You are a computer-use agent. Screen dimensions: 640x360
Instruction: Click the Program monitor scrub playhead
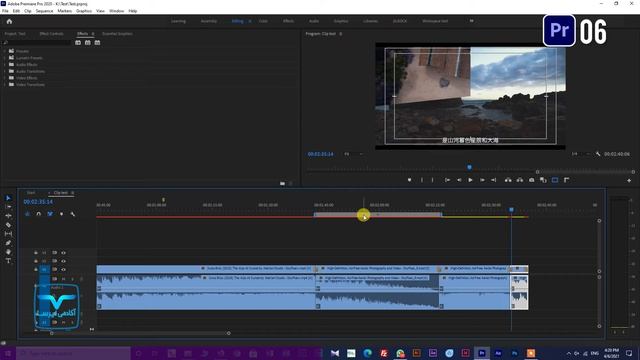tap(469, 167)
